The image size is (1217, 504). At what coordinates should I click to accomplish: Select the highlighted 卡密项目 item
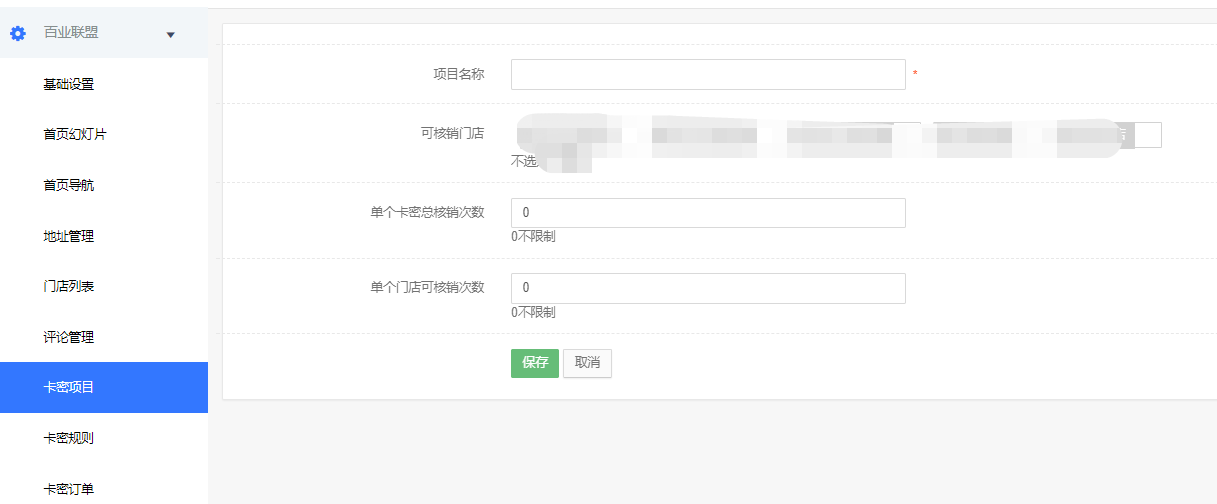(x=104, y=387)
